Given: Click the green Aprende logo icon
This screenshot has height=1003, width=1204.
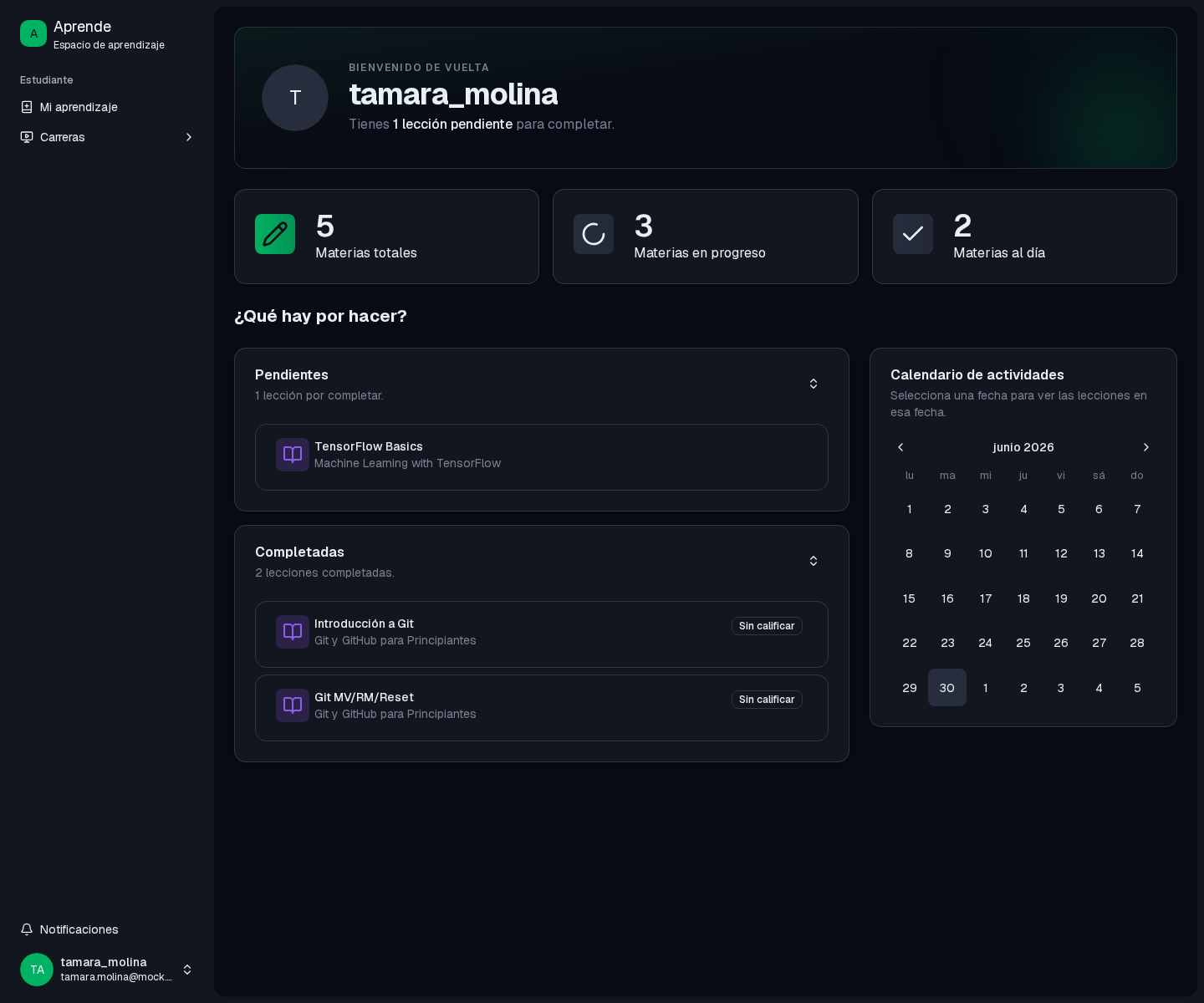Looking at the screenshot, I should [x=33, y=33].
